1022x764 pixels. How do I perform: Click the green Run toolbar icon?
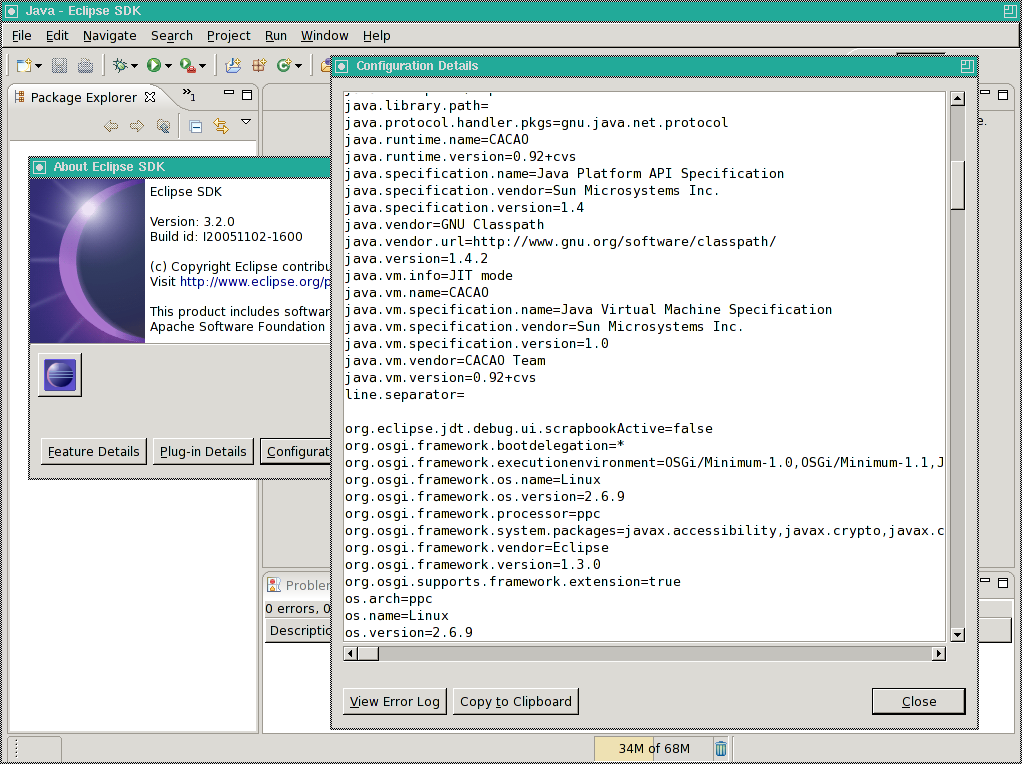pyautogui.click(x=154, y=65)
